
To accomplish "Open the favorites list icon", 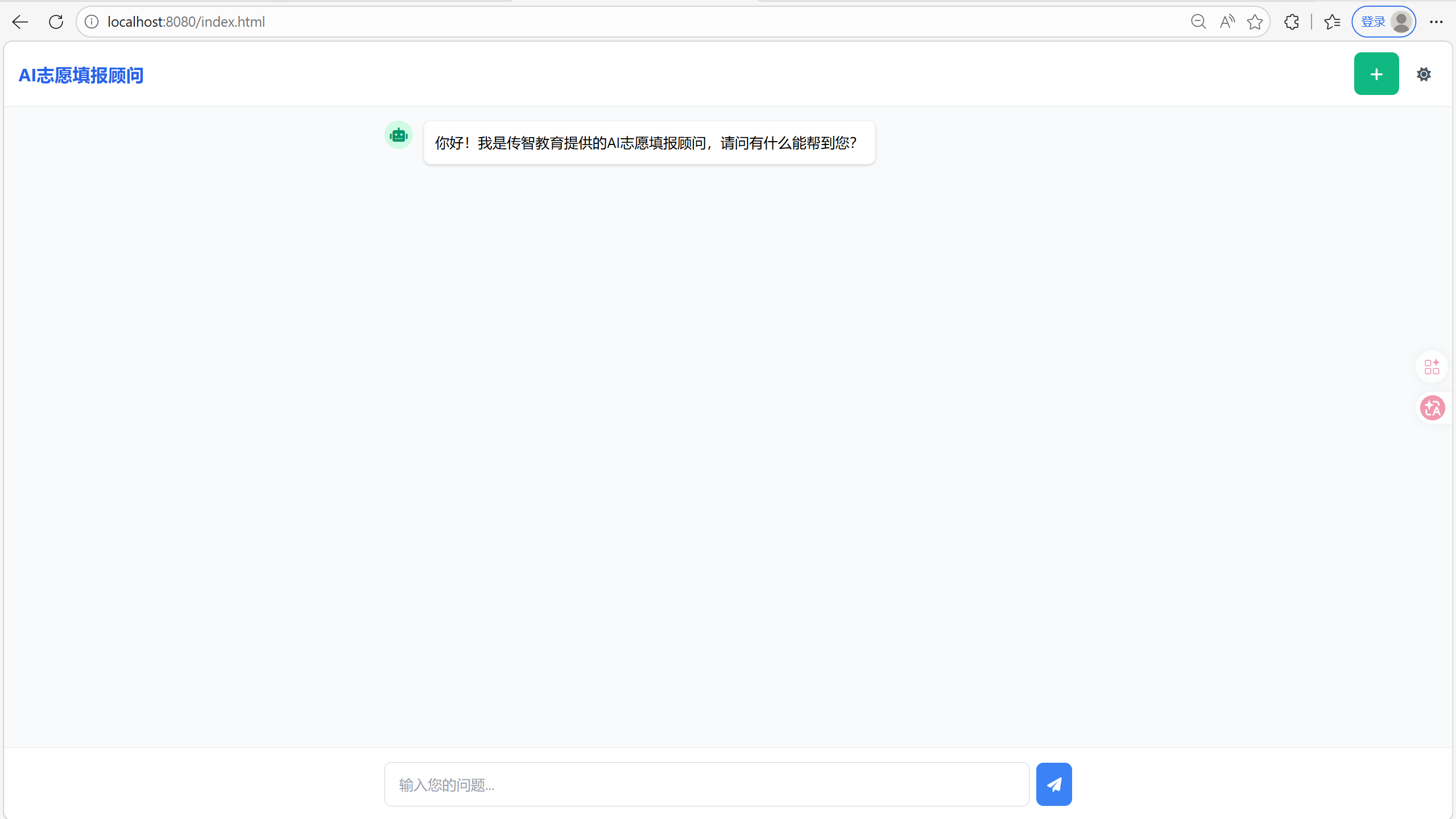I will (x=1332, y=22).
